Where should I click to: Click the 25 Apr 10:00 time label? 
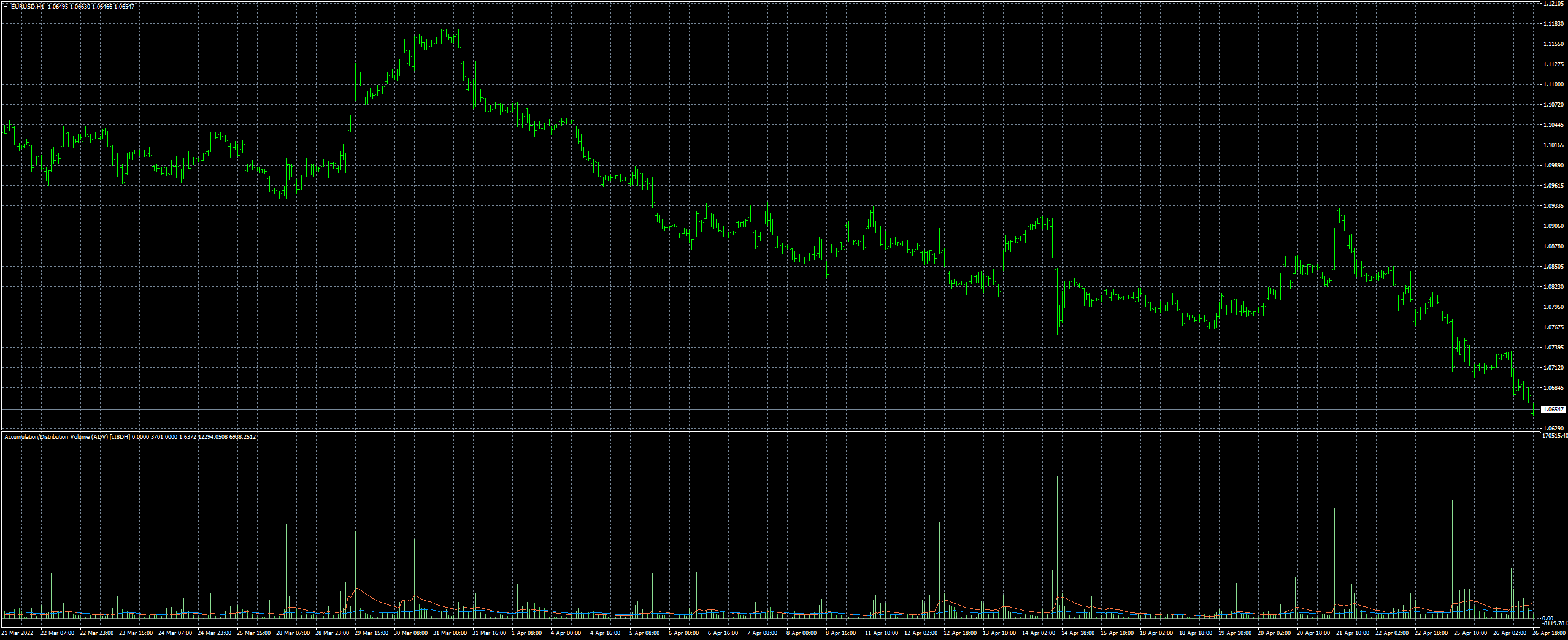1470,633
